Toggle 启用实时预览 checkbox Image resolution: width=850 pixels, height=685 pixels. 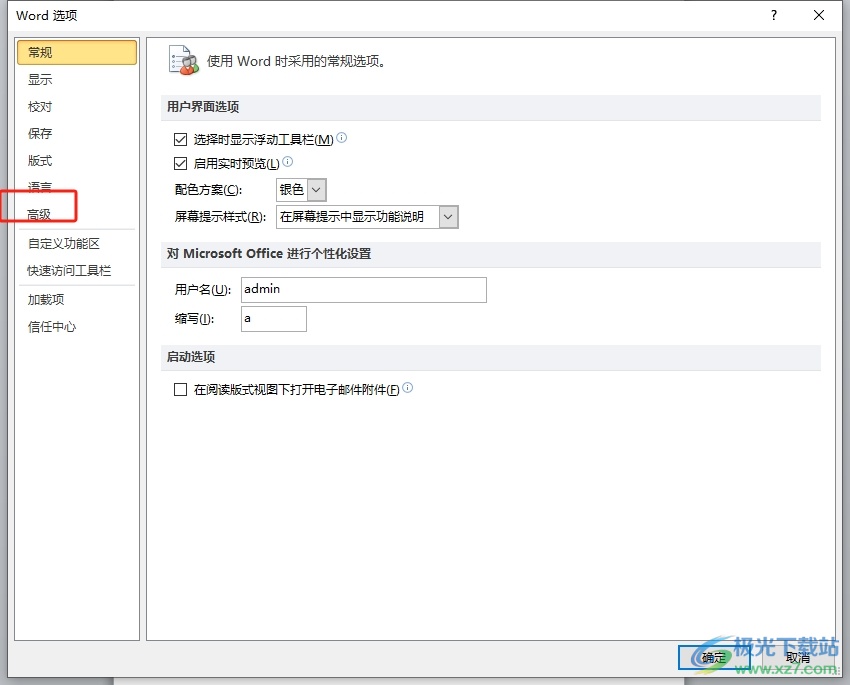(x=181, y=163)
